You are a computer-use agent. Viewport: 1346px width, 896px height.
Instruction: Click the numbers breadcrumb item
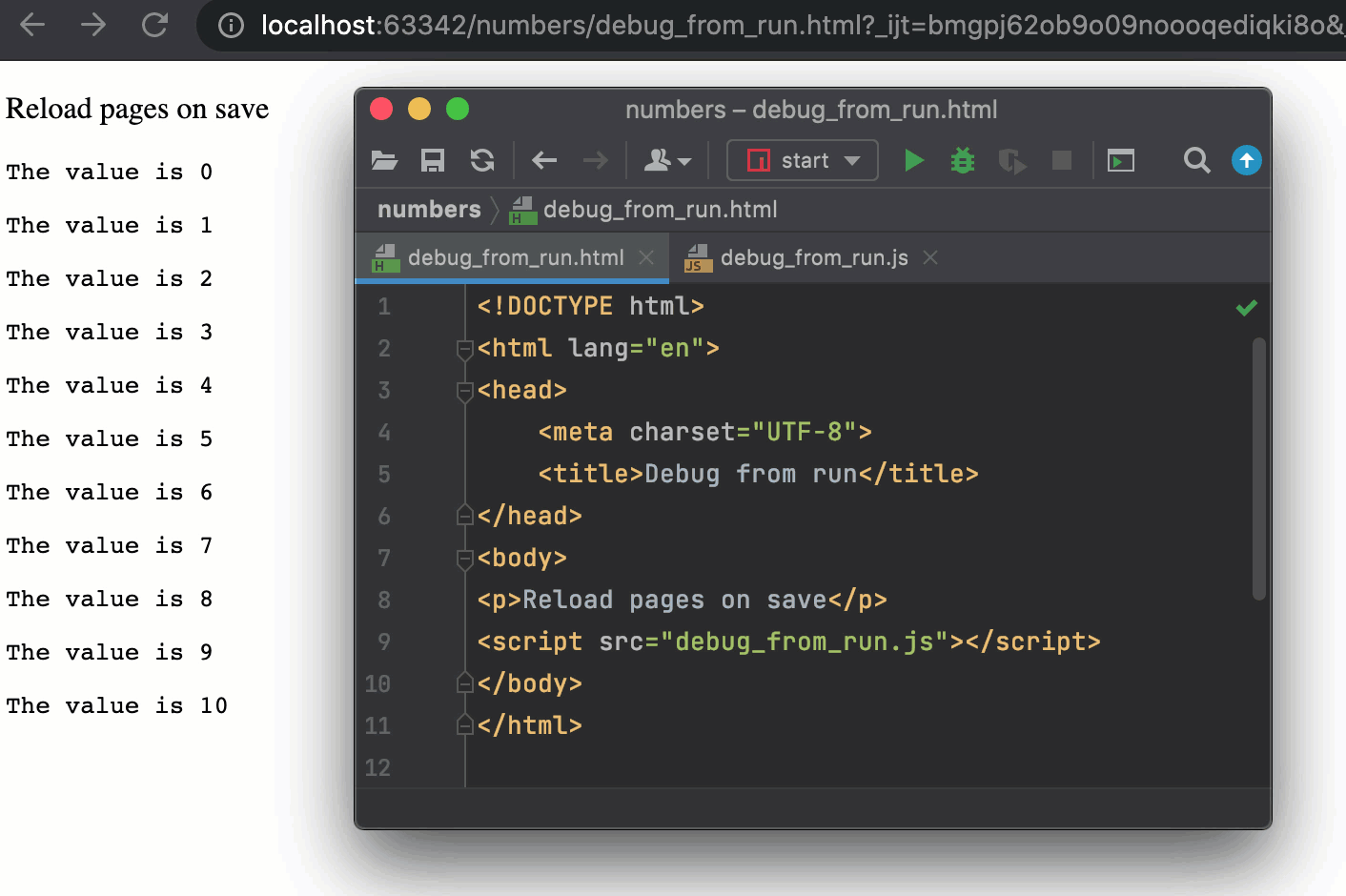429,209
